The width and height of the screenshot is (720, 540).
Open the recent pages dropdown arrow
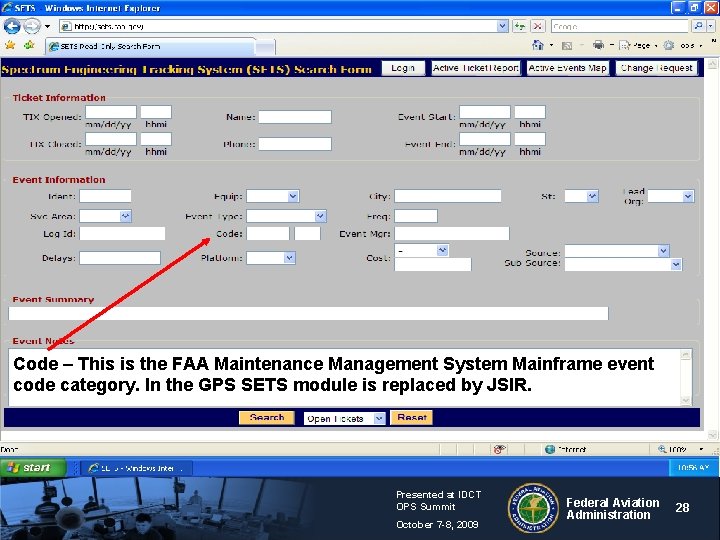click(47, 26)
